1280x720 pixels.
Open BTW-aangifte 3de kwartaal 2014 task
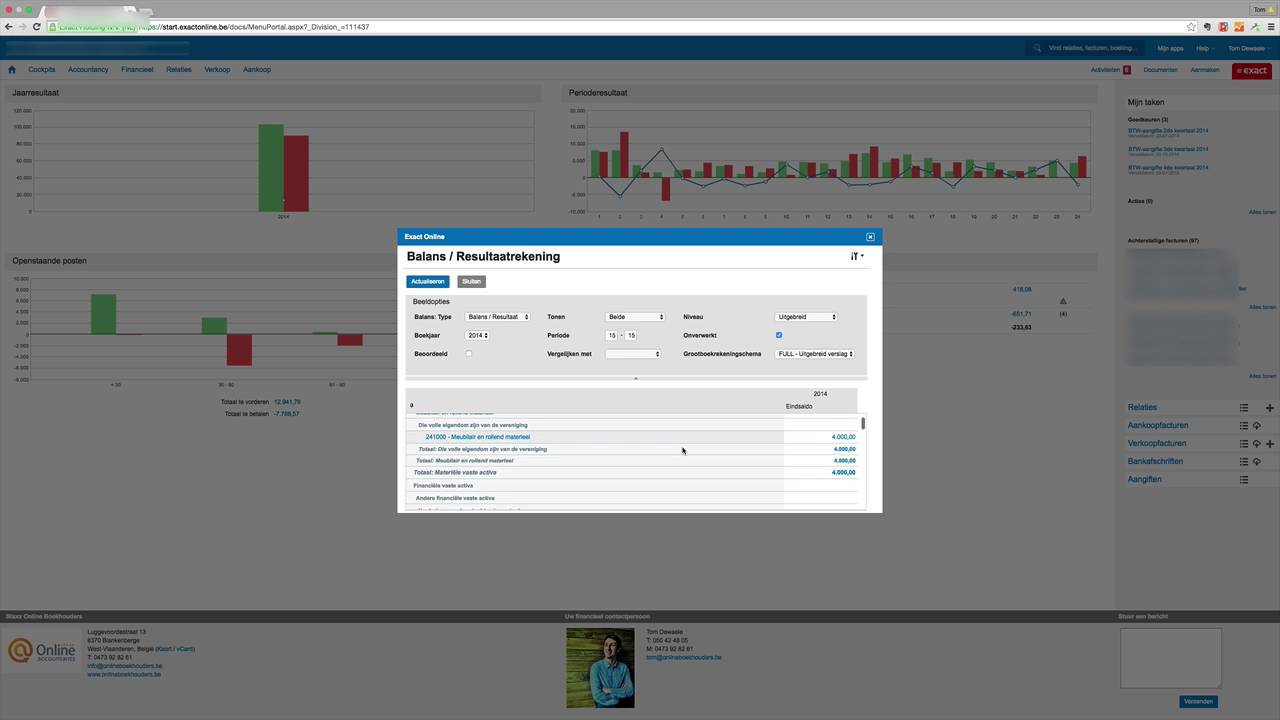(1168, 149)
